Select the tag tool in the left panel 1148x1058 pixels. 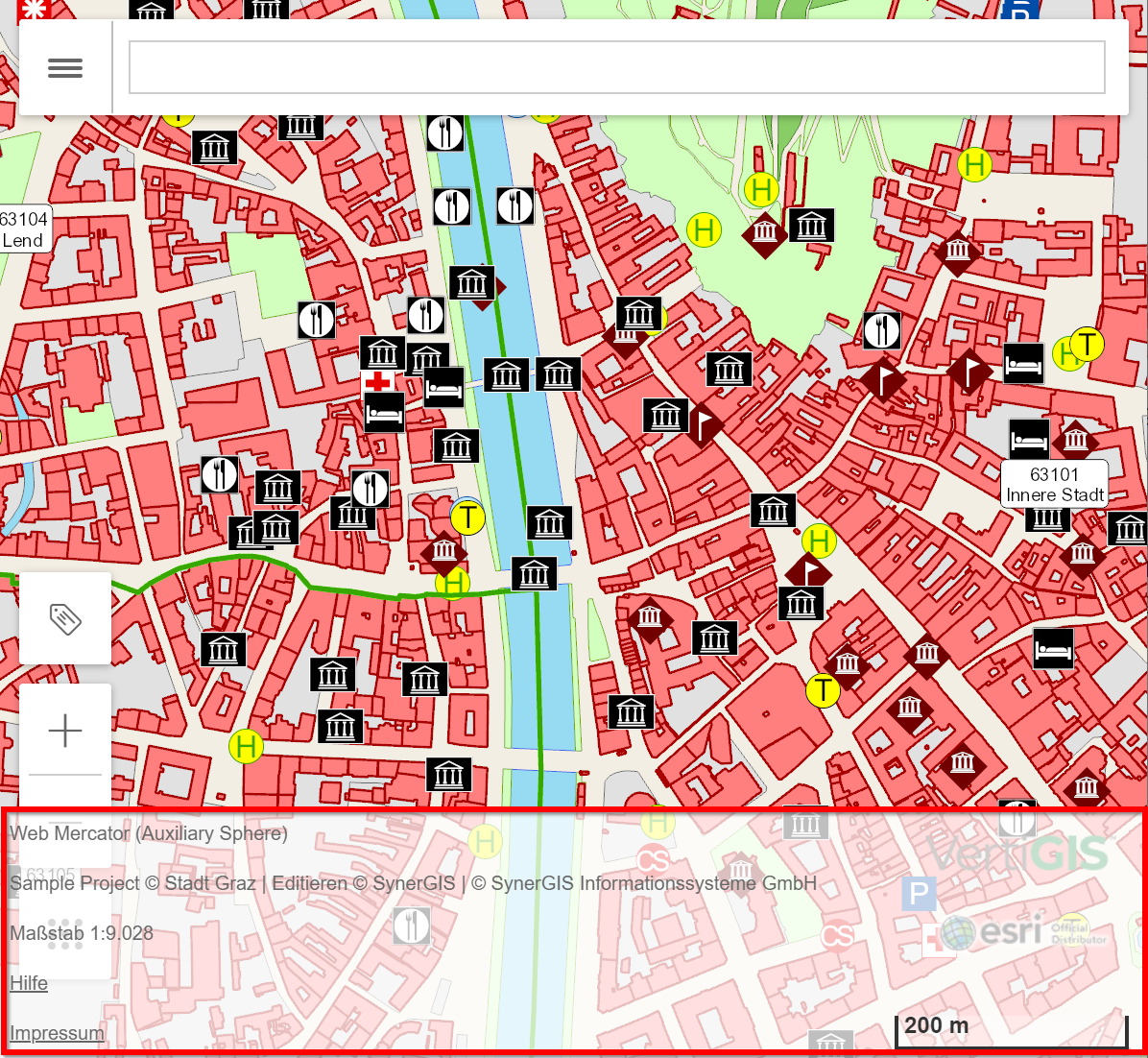64,617
